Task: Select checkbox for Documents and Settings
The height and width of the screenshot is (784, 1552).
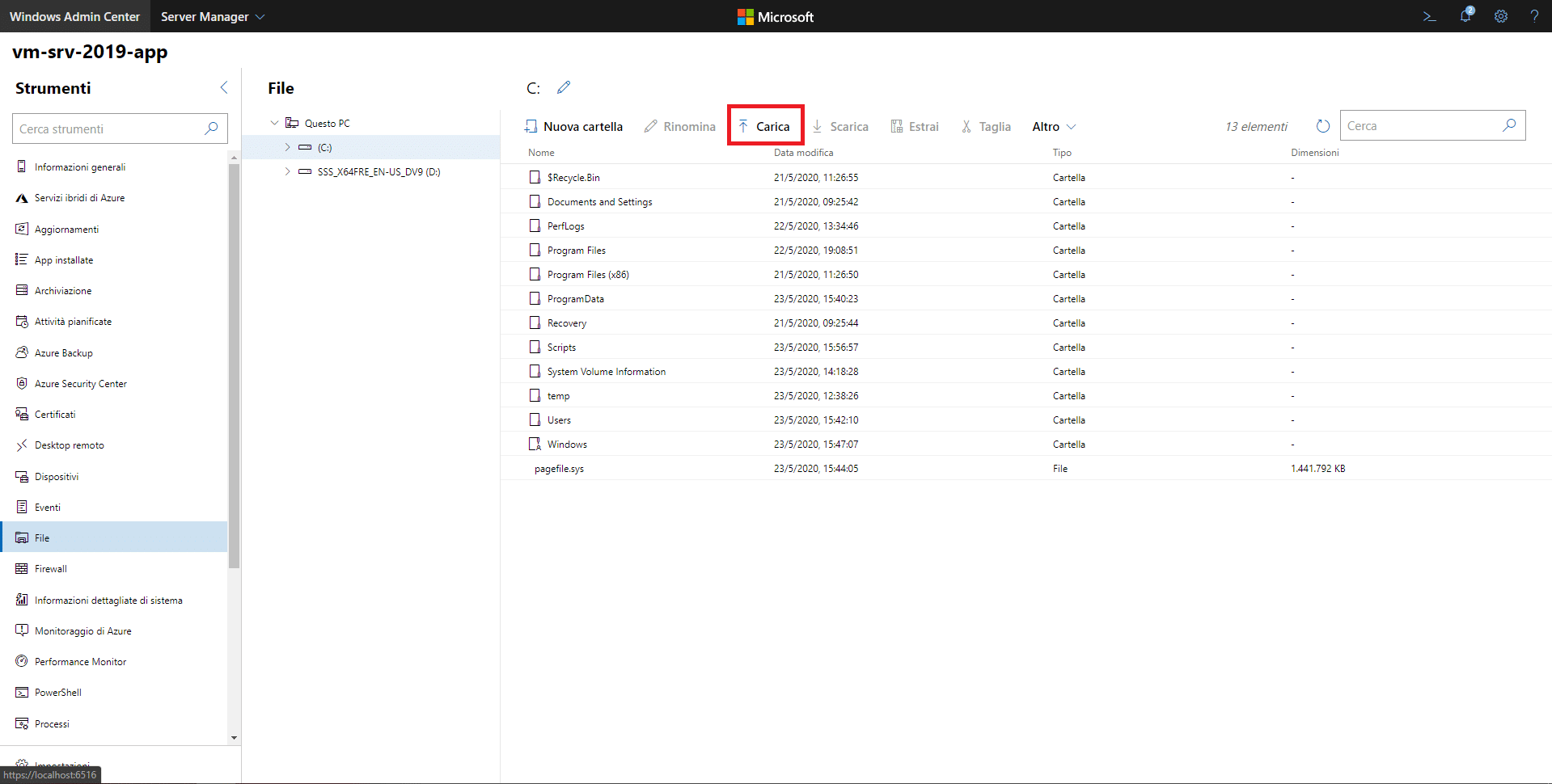Action: pyautogui.click(x=535, y=201)
